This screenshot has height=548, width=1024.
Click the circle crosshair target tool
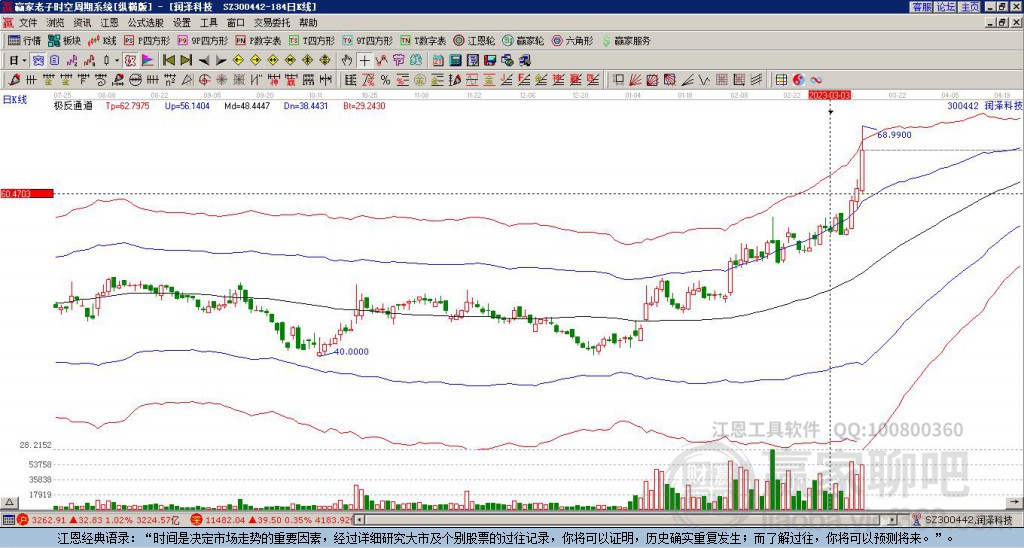(204, 80)
